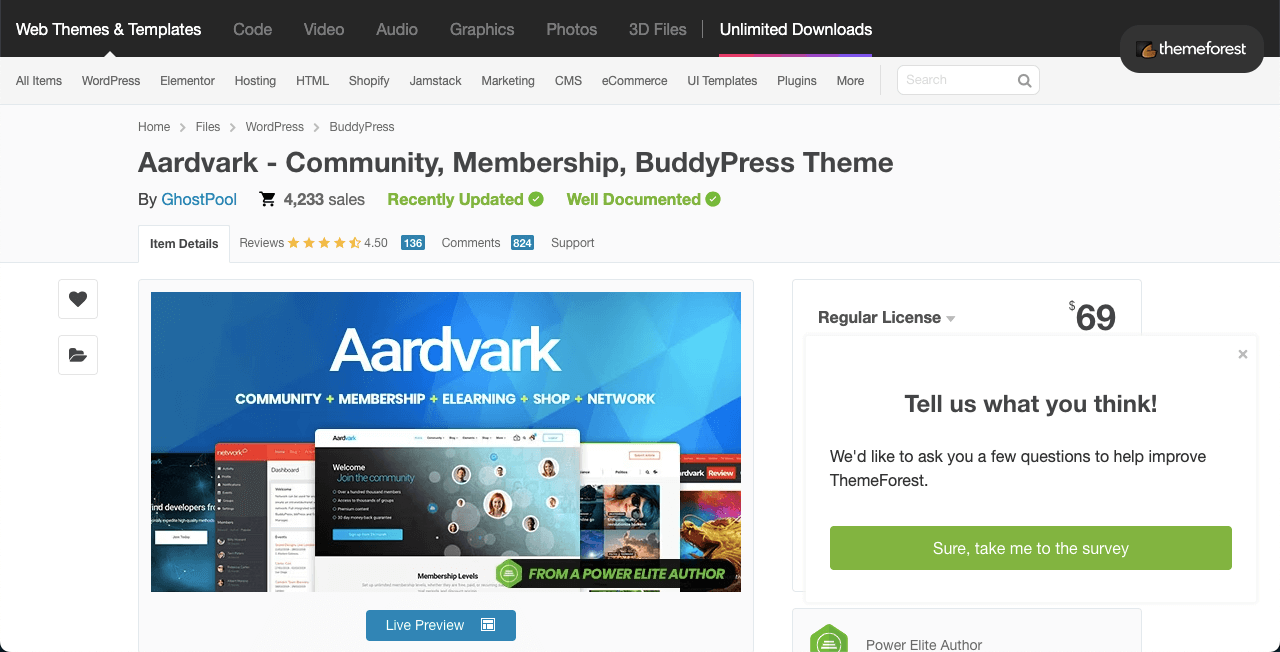Open the 3D Files marketplace tab
The image size is (1280, 652).
click(x=658, y=29)
